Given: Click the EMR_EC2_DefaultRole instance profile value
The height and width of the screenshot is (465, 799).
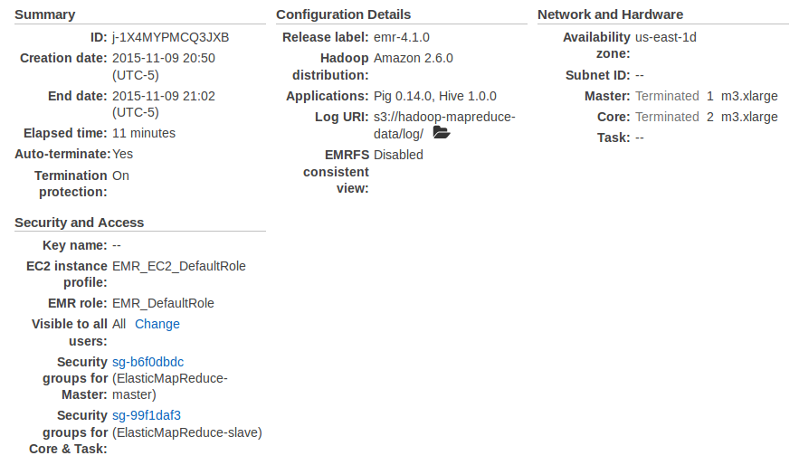Looking at the screenshot, I should pos(179,266).
